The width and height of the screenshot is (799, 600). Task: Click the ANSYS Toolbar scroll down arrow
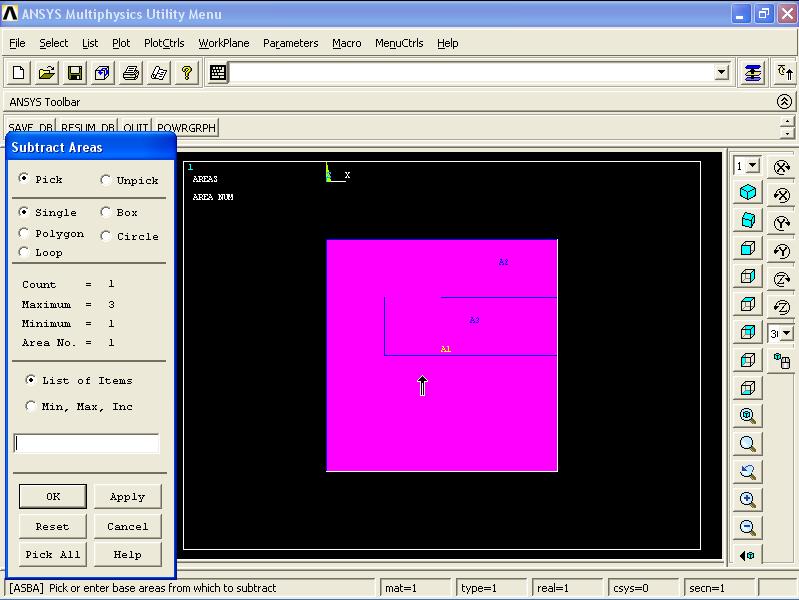coord(787,133)
